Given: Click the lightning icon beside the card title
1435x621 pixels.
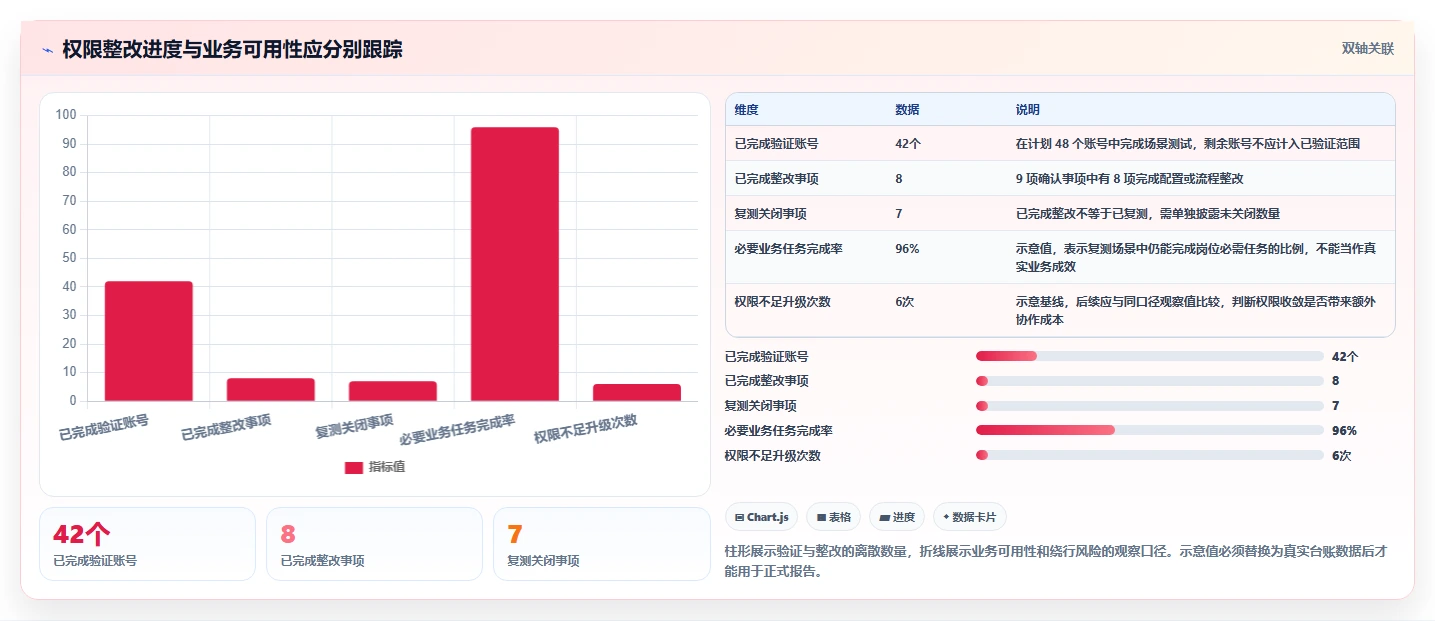Looking at the screenshot, I should click(x=47, y=50).
